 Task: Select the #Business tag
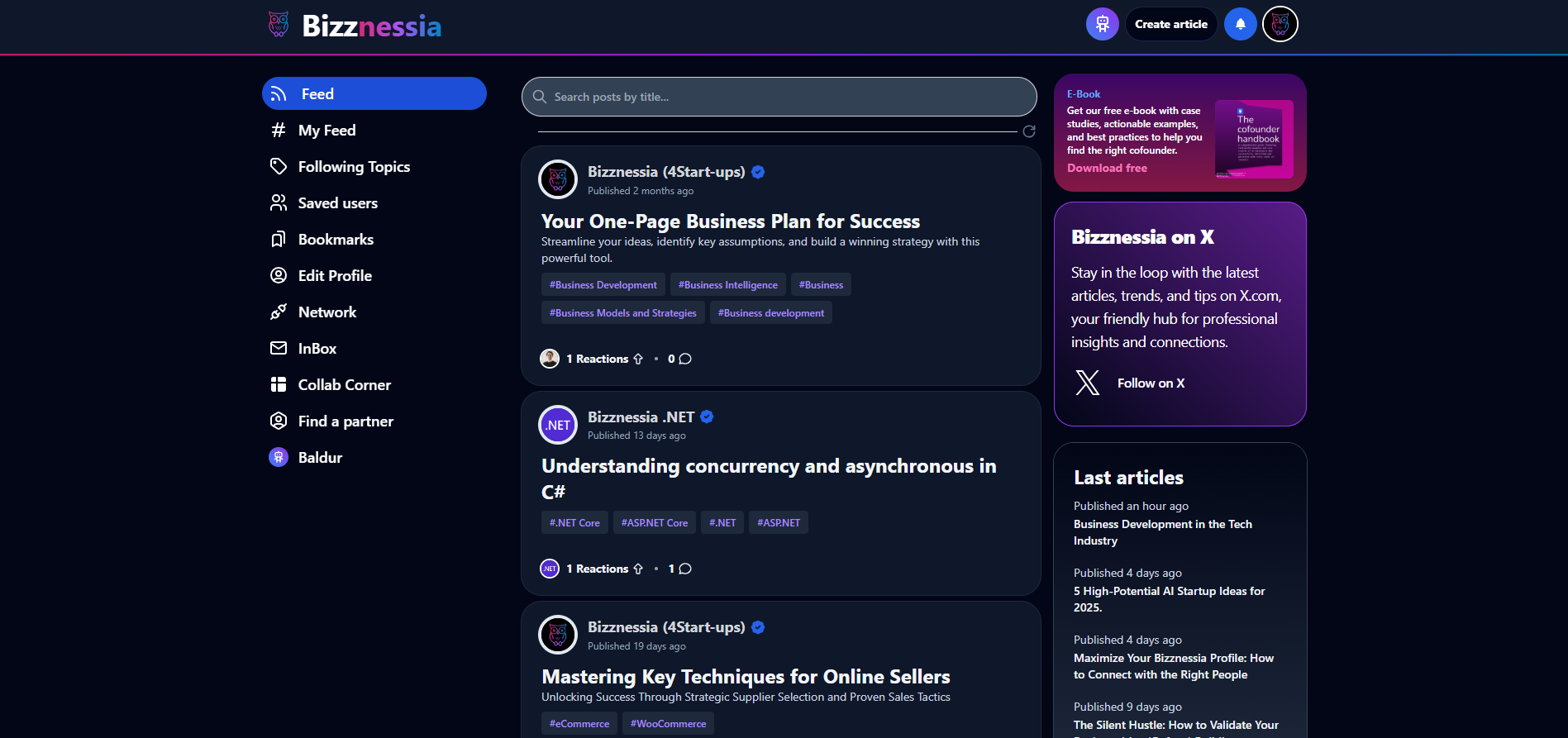[x=821, y=284]
